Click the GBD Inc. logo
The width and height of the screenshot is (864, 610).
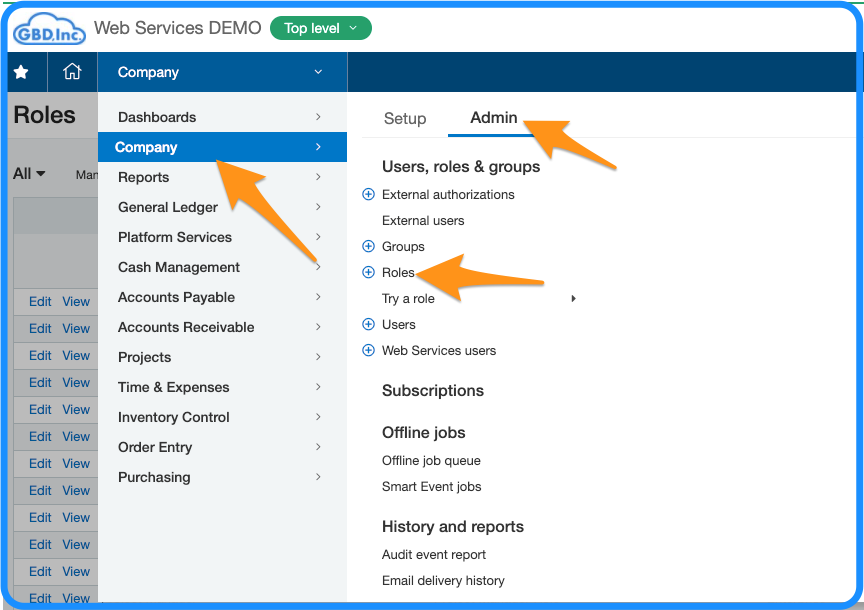49,29
